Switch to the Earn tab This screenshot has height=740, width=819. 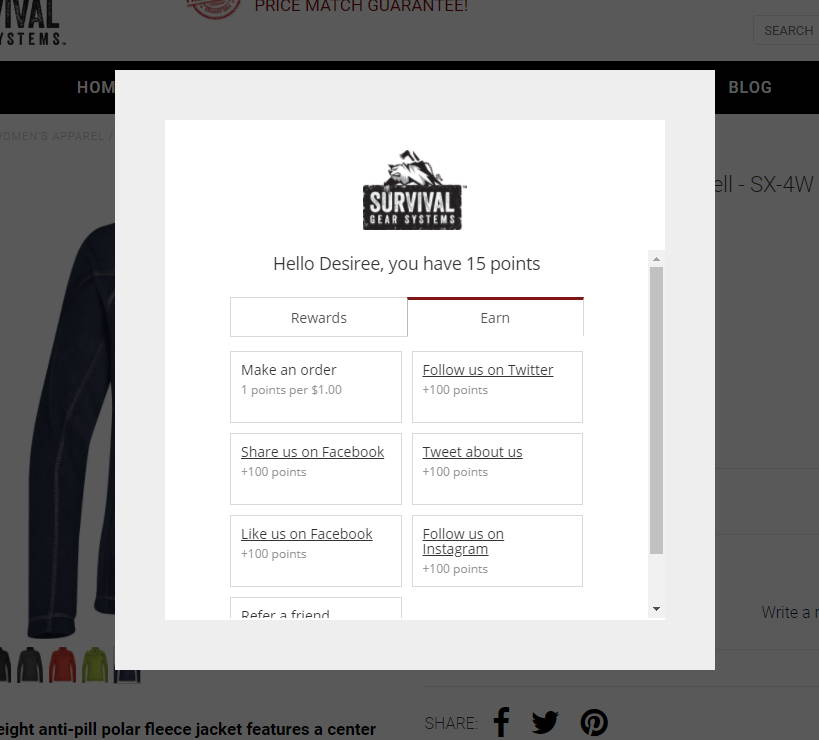[x=495, y=318]
